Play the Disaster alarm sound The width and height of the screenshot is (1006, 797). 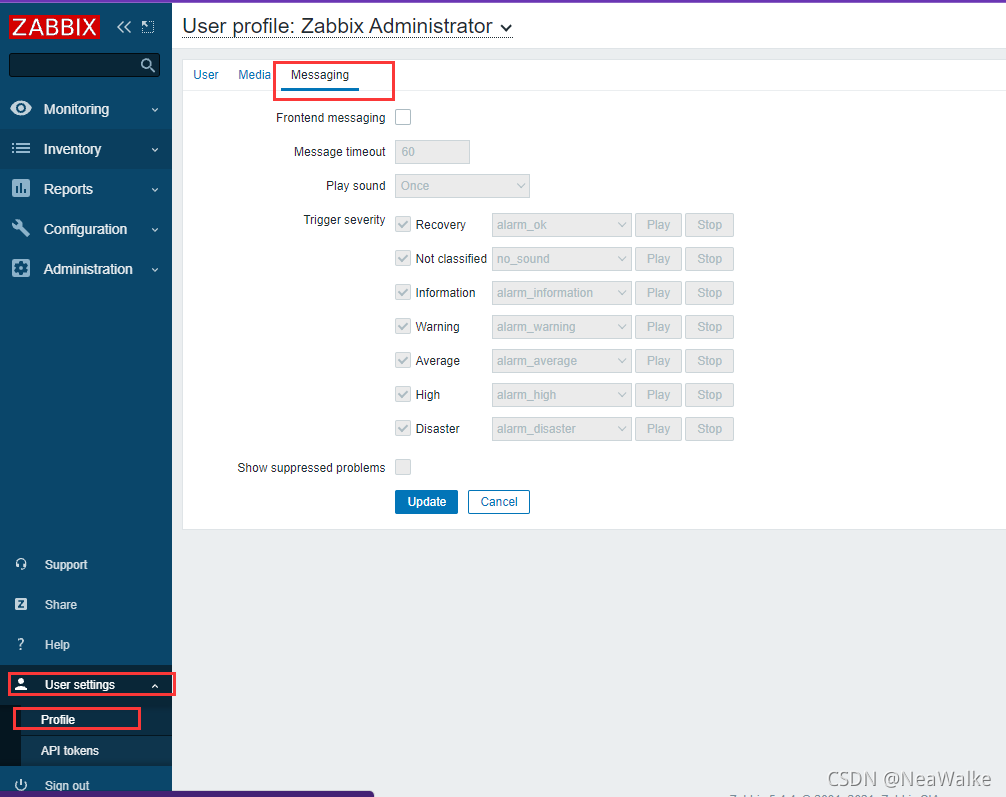click(658, 429)
